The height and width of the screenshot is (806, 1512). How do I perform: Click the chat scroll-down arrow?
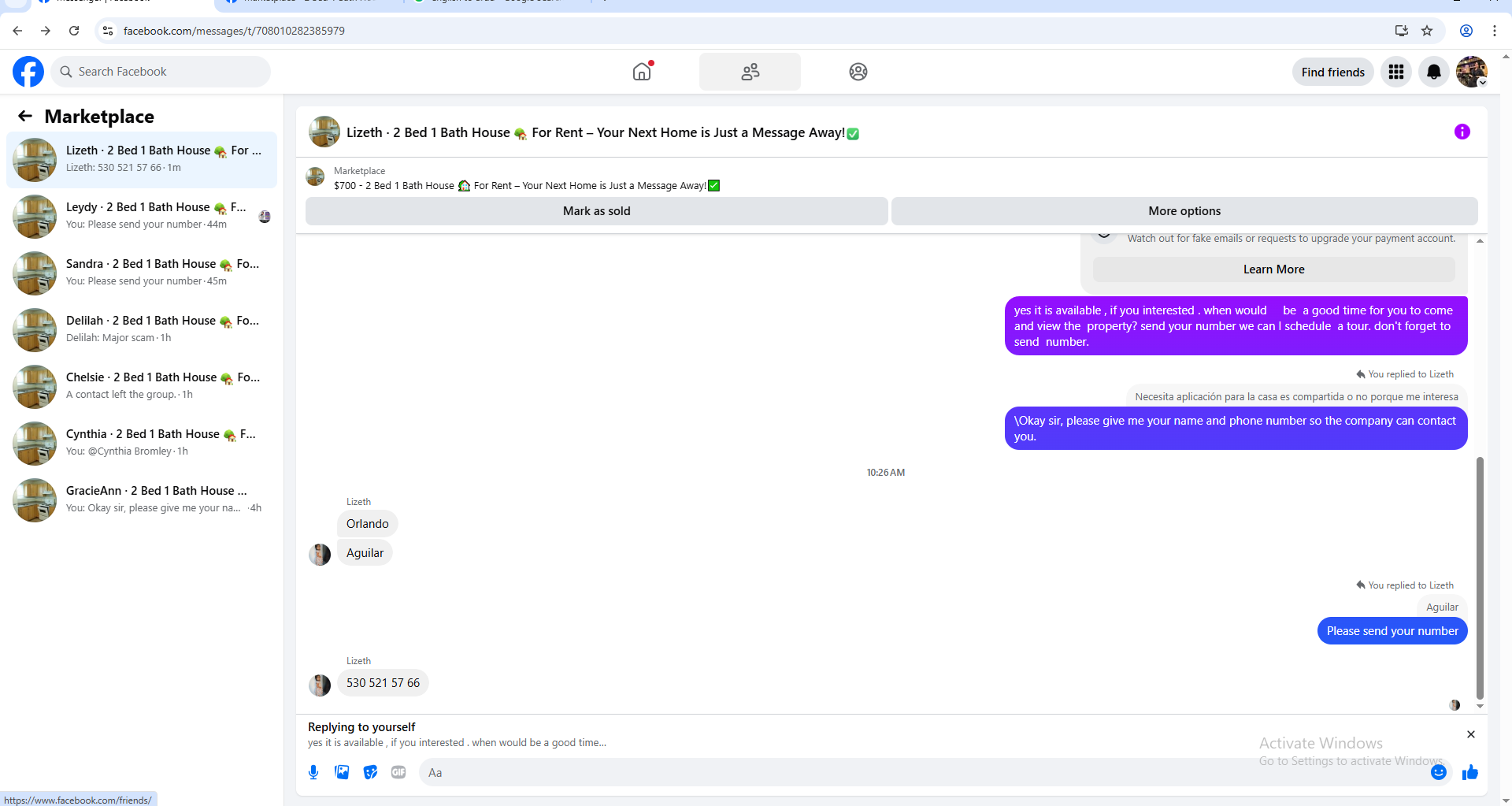1480,707
